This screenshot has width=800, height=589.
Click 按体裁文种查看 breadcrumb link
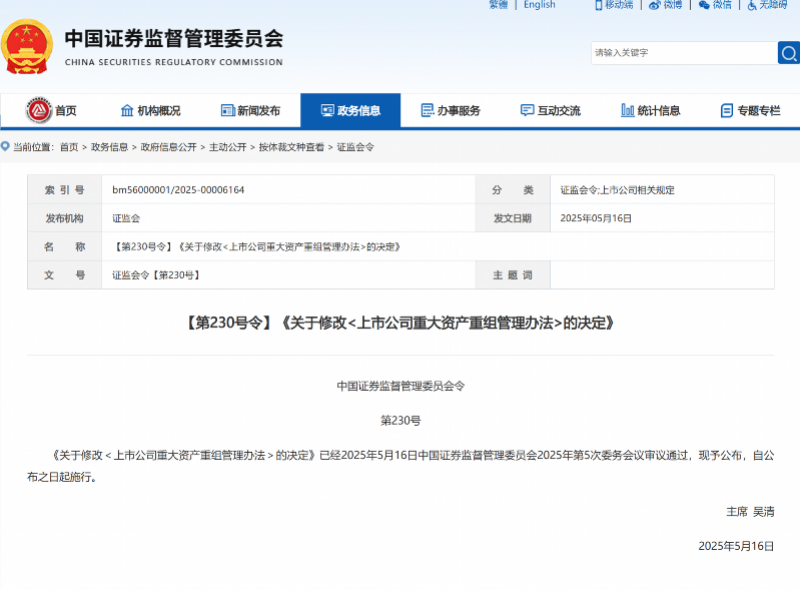291,147
